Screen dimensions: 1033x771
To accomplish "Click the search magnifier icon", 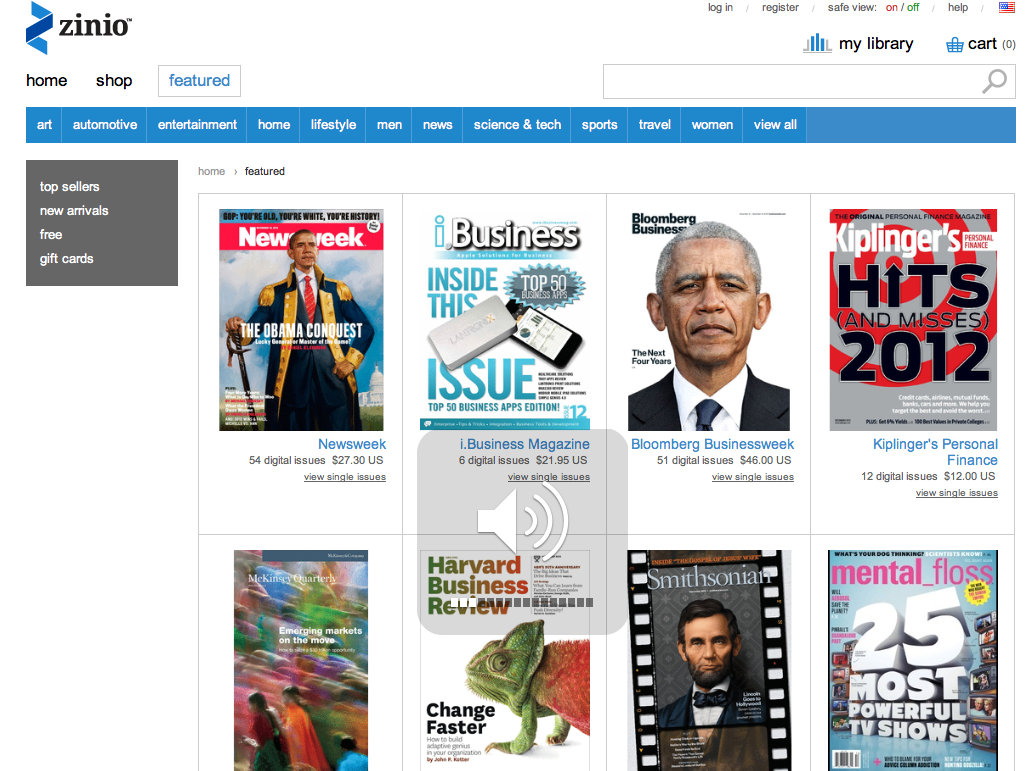I will [994, 82].
